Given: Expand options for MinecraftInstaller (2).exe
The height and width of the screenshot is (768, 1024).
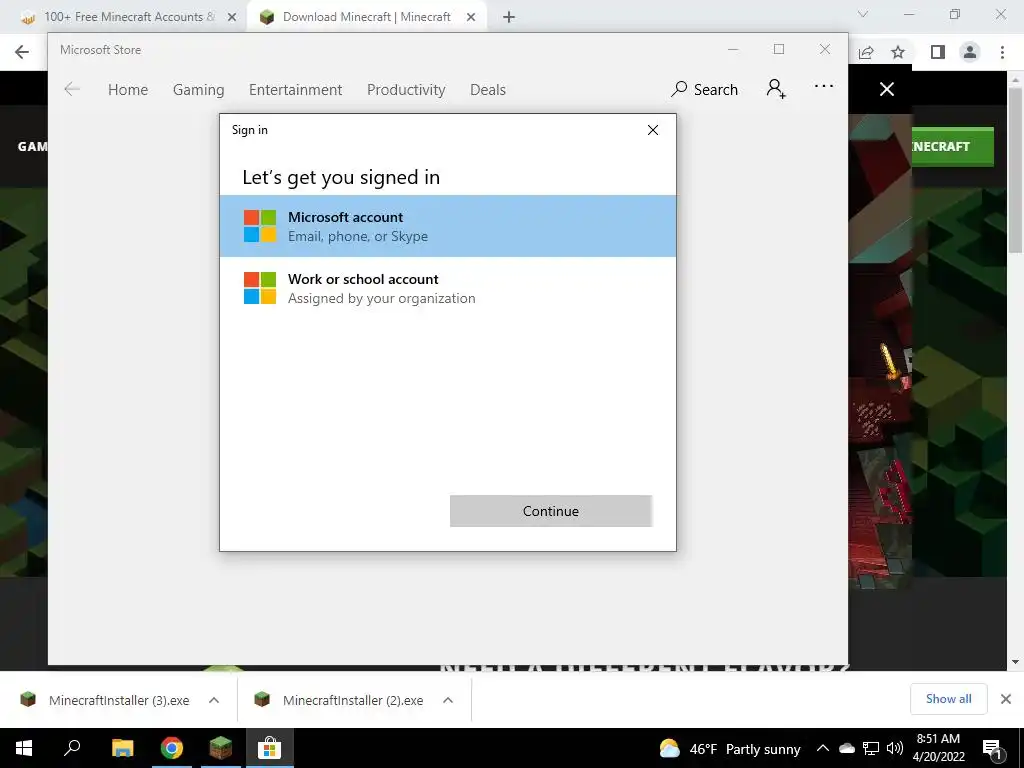Looking at the screenshot, I should 448,700.
